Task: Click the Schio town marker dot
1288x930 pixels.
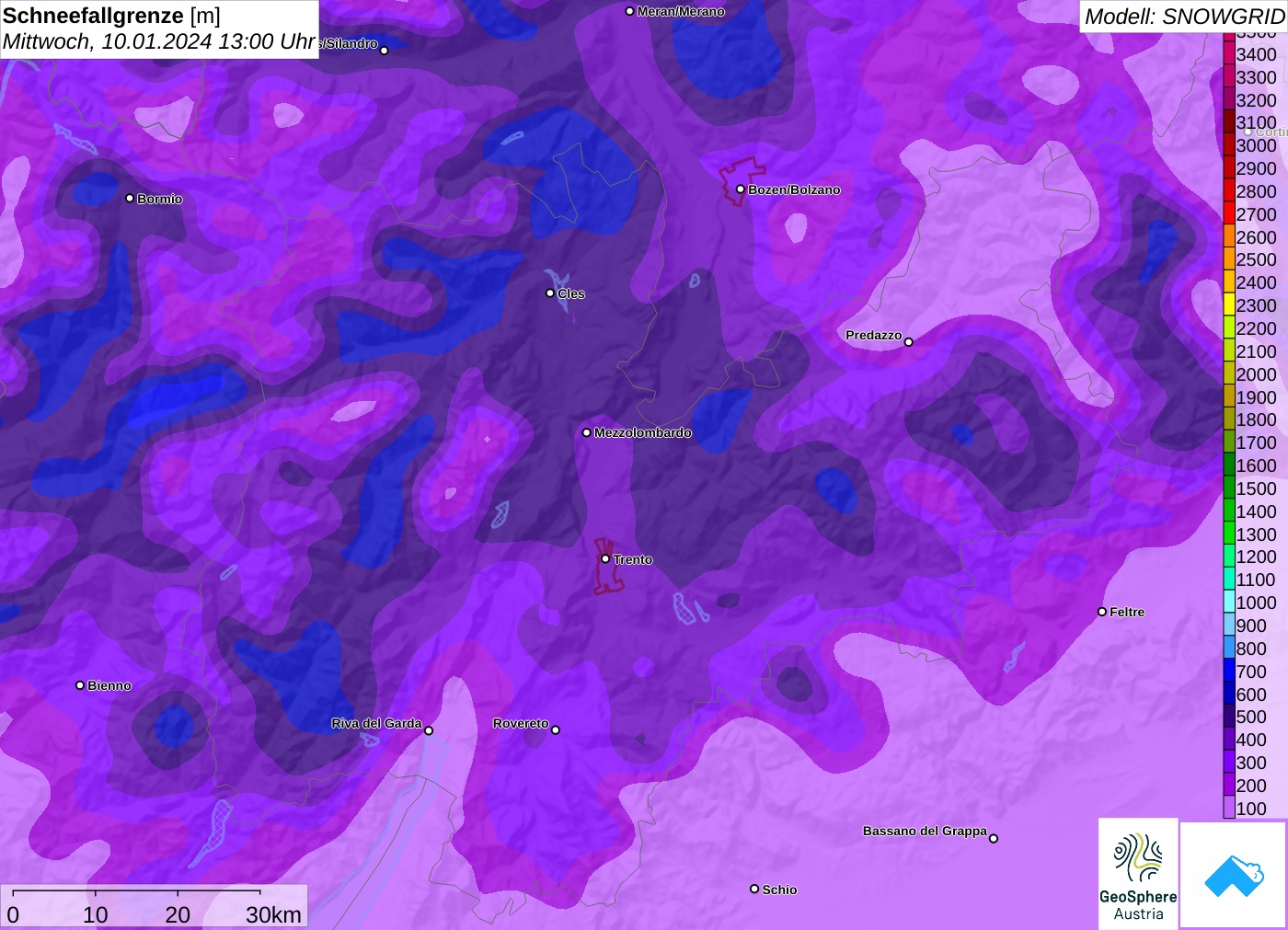Action: point(754,889)
